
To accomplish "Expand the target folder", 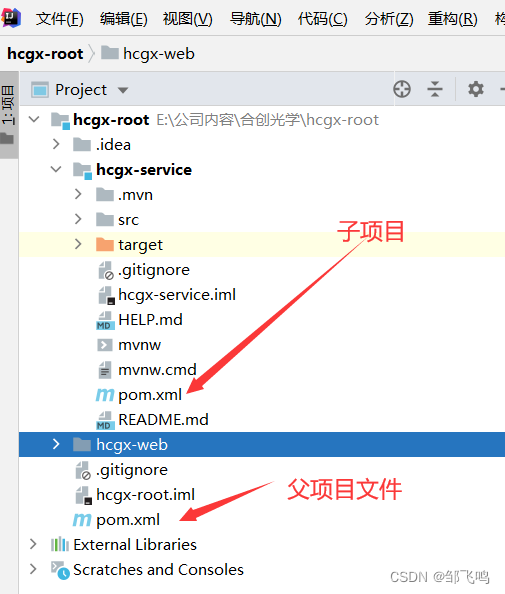I will click(x=78, y=244).
